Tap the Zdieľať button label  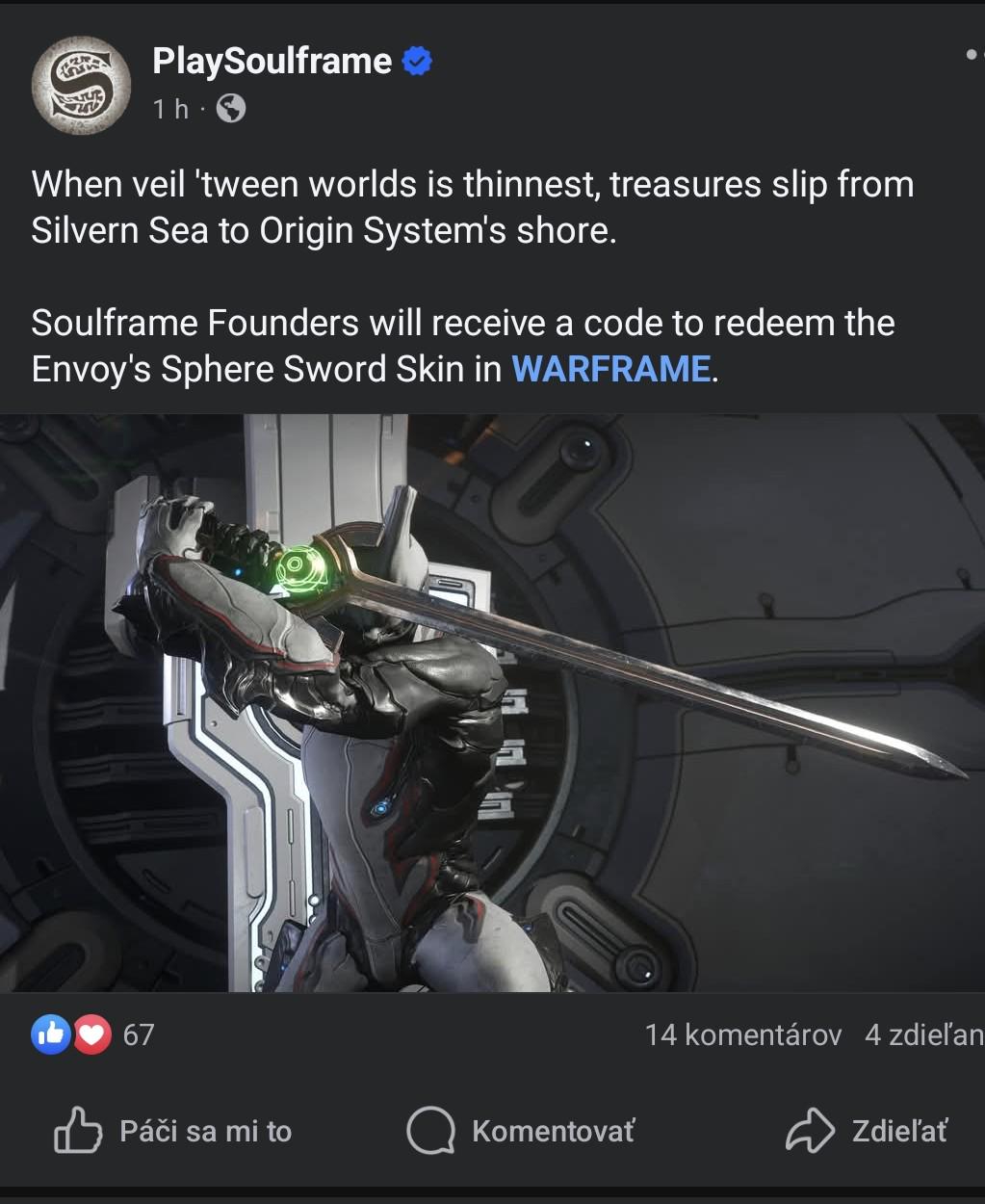[900, 1131]
